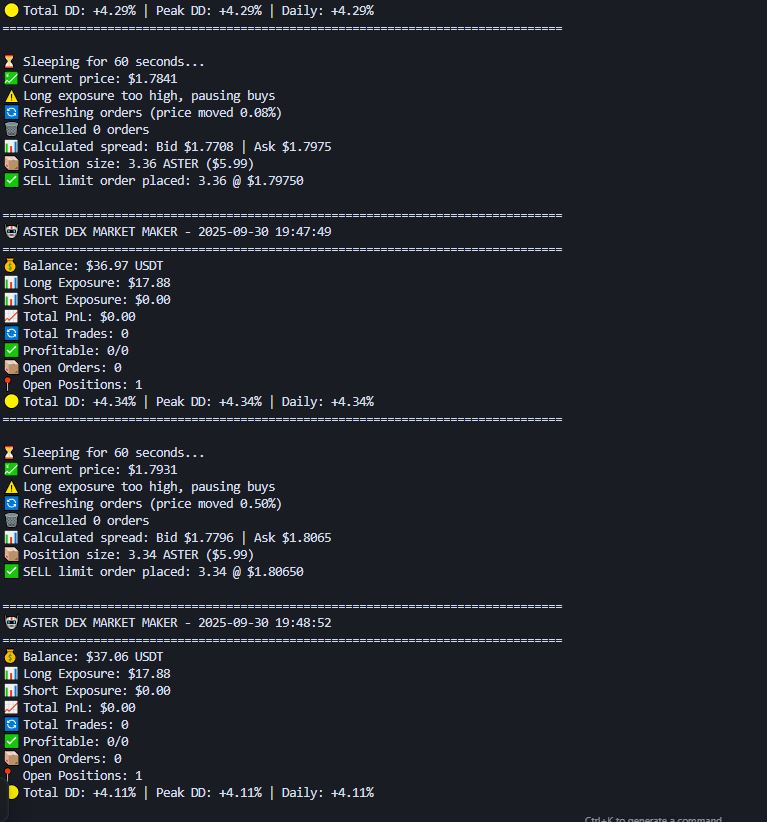Click the money bag icon next to $36.97 balance
This screenshot has height=822, width=767.
pyautogui.click(x=11, y=266)
